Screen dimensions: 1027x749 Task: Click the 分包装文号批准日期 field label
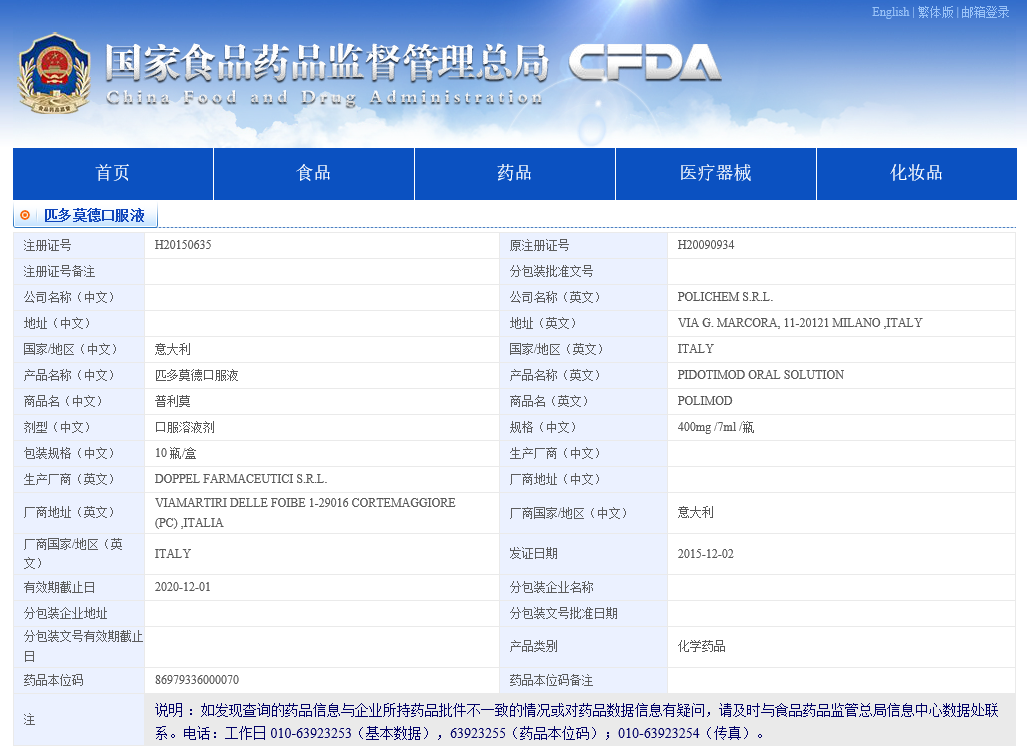coord(563,613)
